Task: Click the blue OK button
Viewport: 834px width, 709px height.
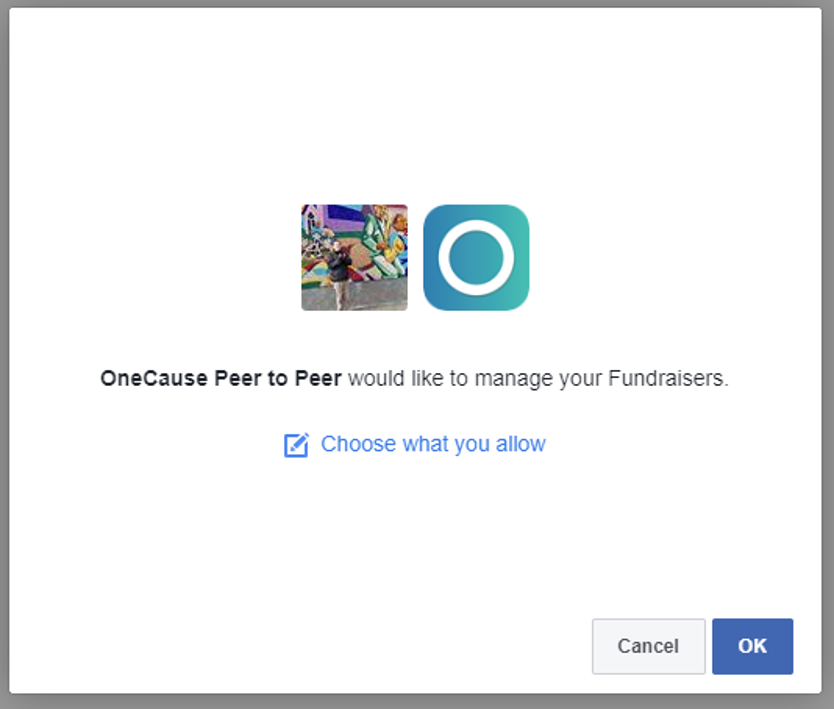Action: click(752, 646)
